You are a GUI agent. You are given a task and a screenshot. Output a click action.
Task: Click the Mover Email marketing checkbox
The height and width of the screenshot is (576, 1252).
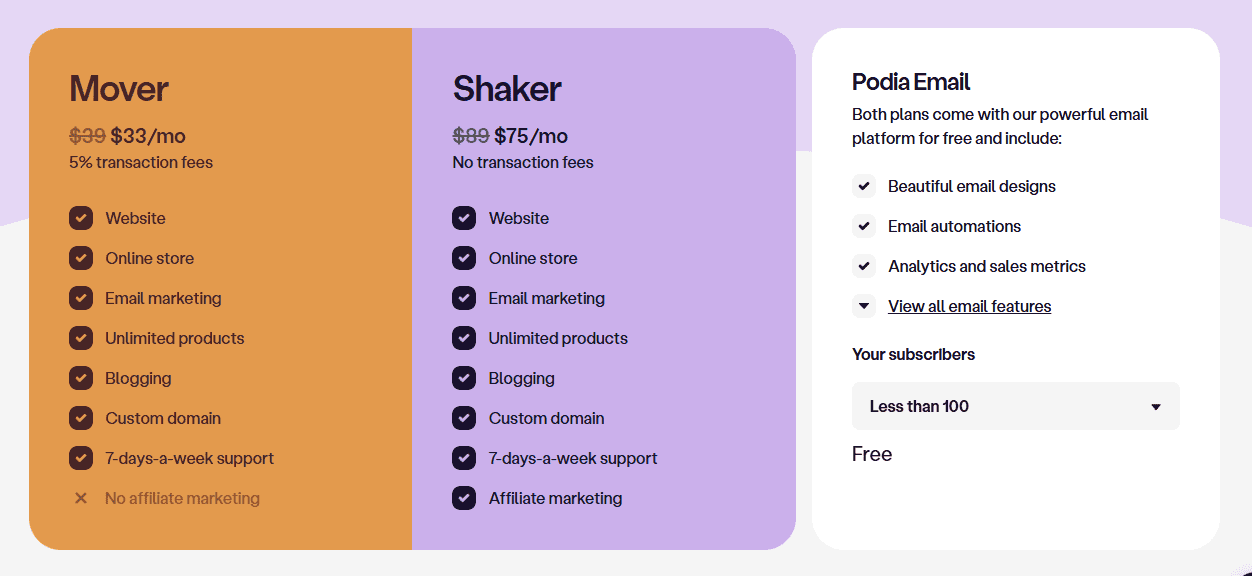point(81,298)
